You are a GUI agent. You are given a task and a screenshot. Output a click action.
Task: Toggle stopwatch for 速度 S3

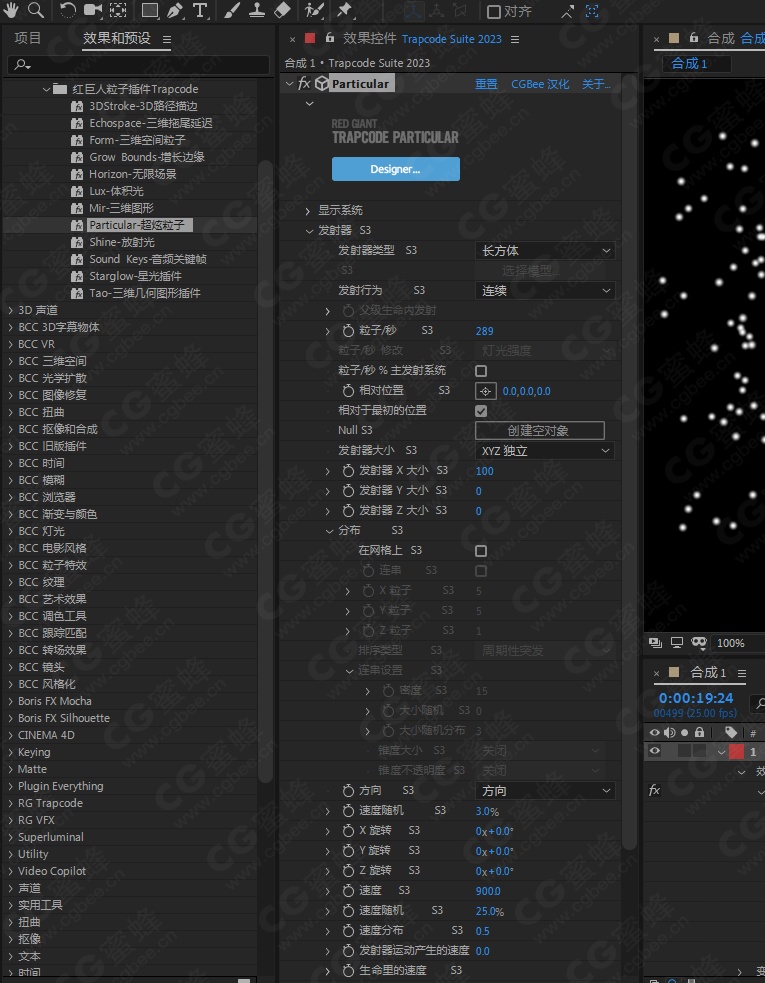[348, 891]
